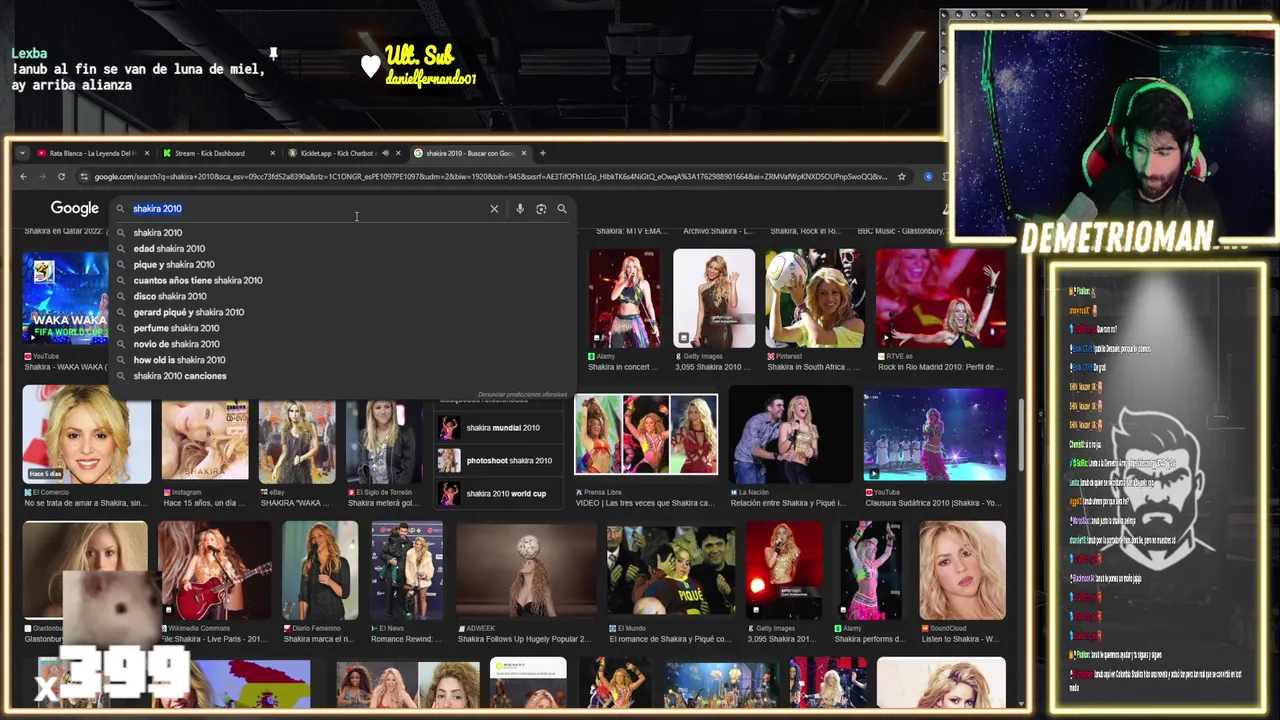Open search by image camera icon

(541, 209)
